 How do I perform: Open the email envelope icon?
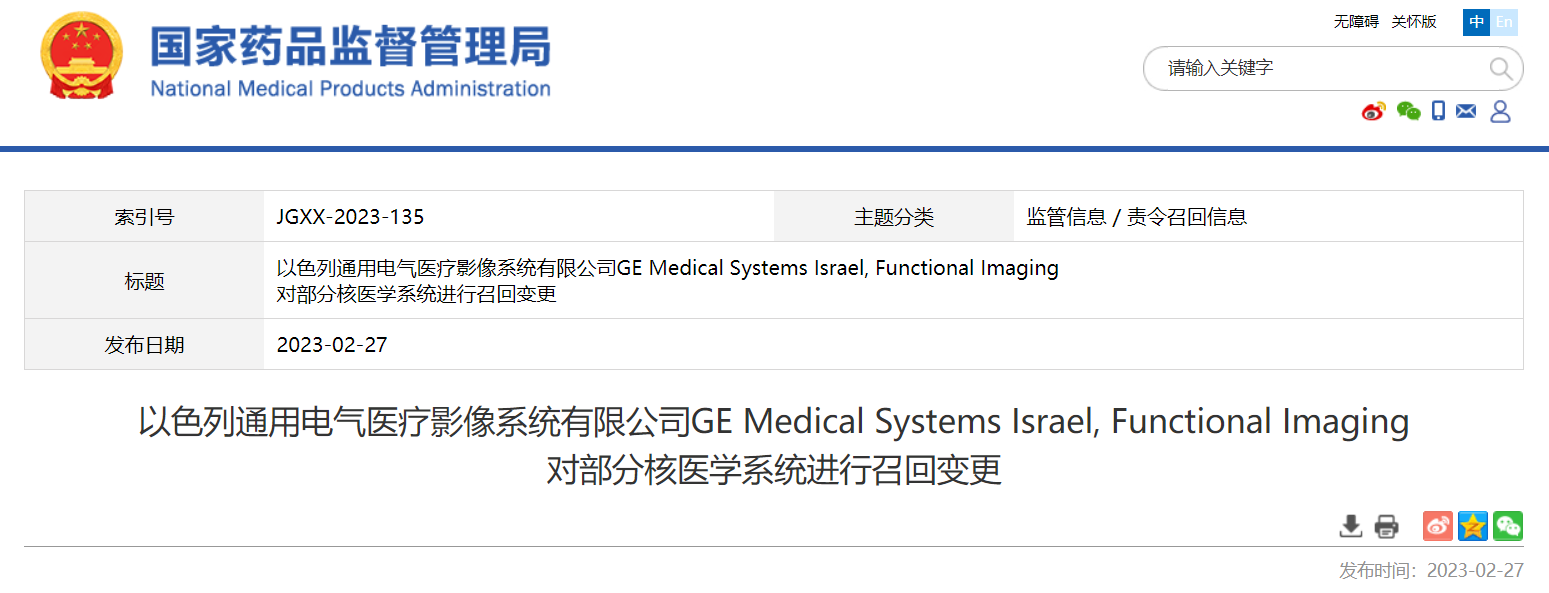[1466, 111]
